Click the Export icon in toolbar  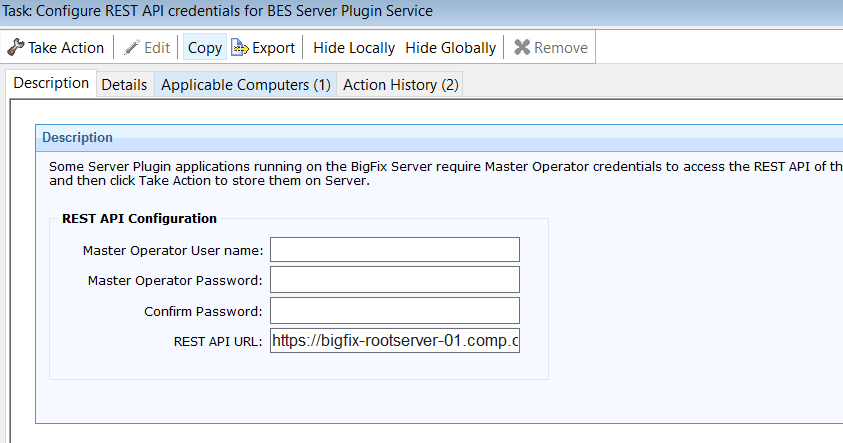240,48
